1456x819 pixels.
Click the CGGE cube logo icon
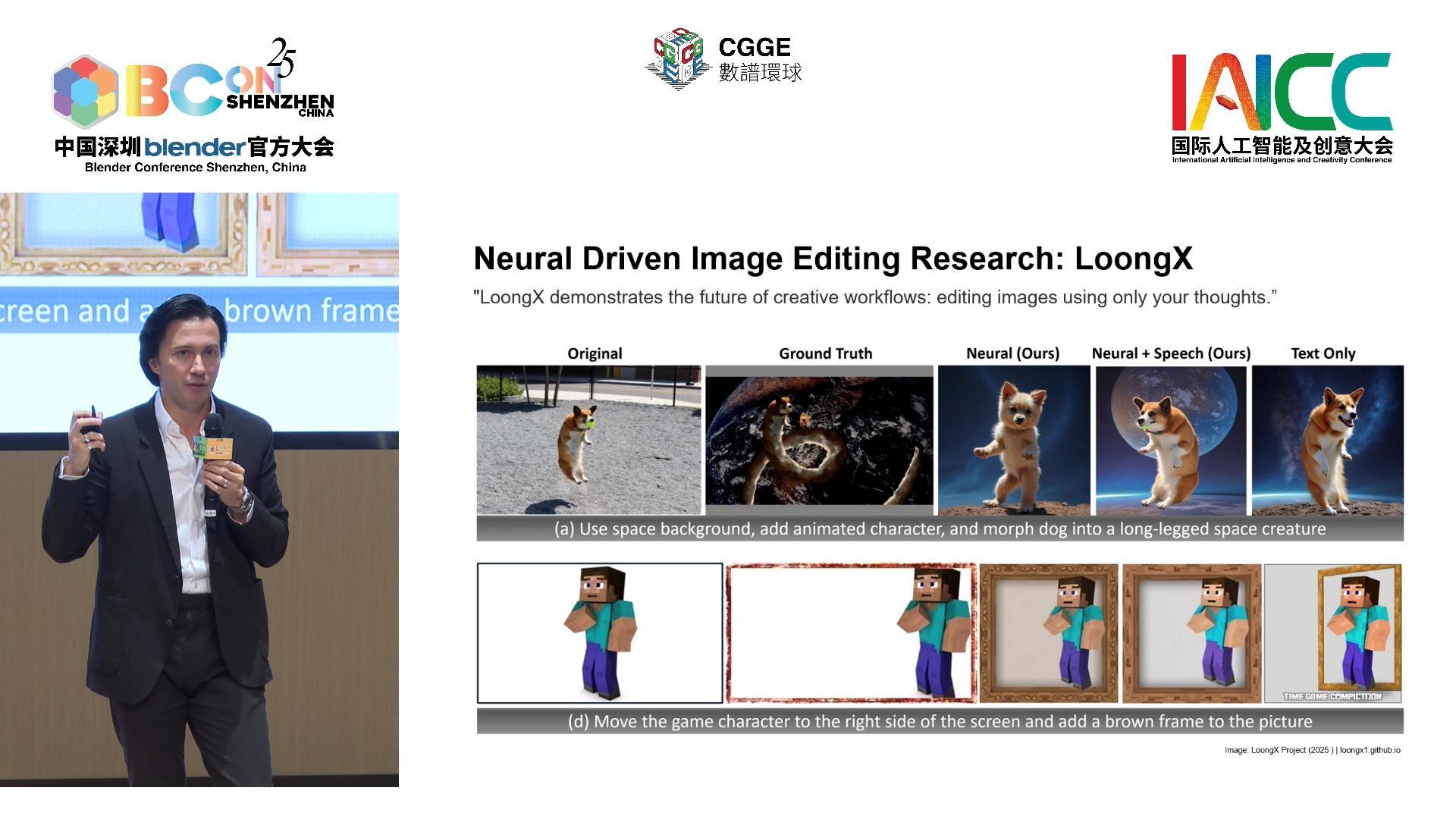pos(677,59)
